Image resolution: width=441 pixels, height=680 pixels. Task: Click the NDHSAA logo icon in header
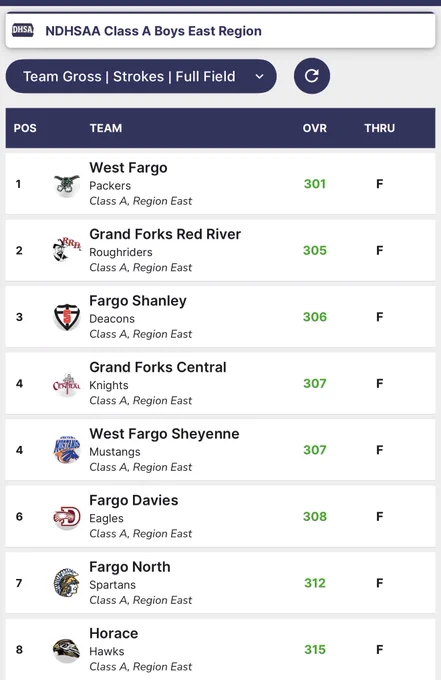pos(23,30)
